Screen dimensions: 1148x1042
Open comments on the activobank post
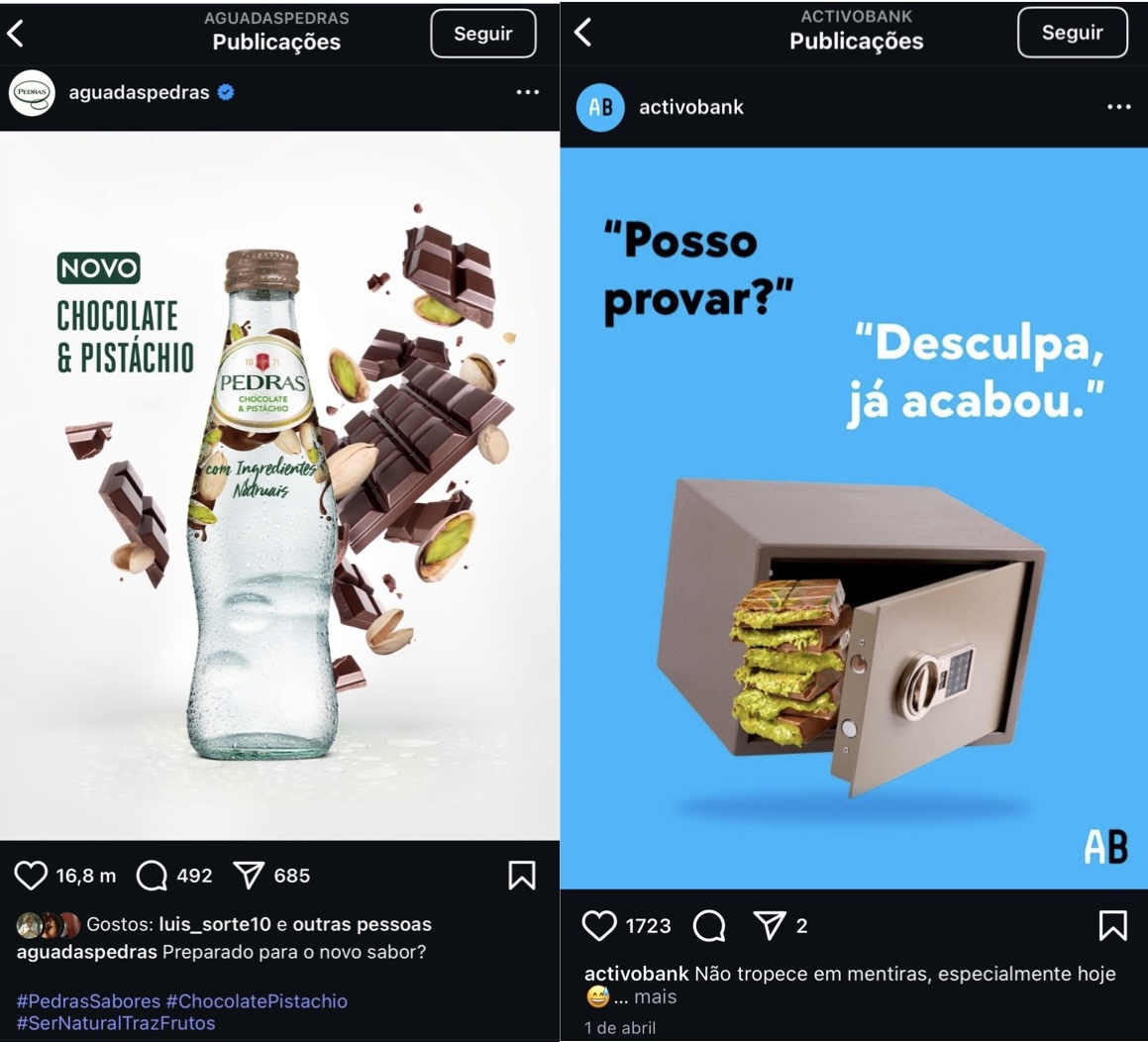pyautogui.click(x=709, y=925)
